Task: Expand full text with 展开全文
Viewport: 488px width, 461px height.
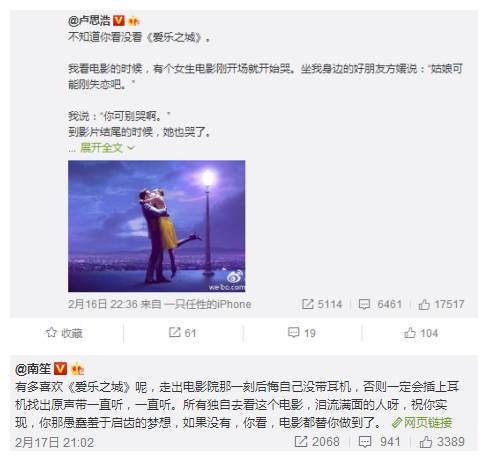Action: coord(101,147)
